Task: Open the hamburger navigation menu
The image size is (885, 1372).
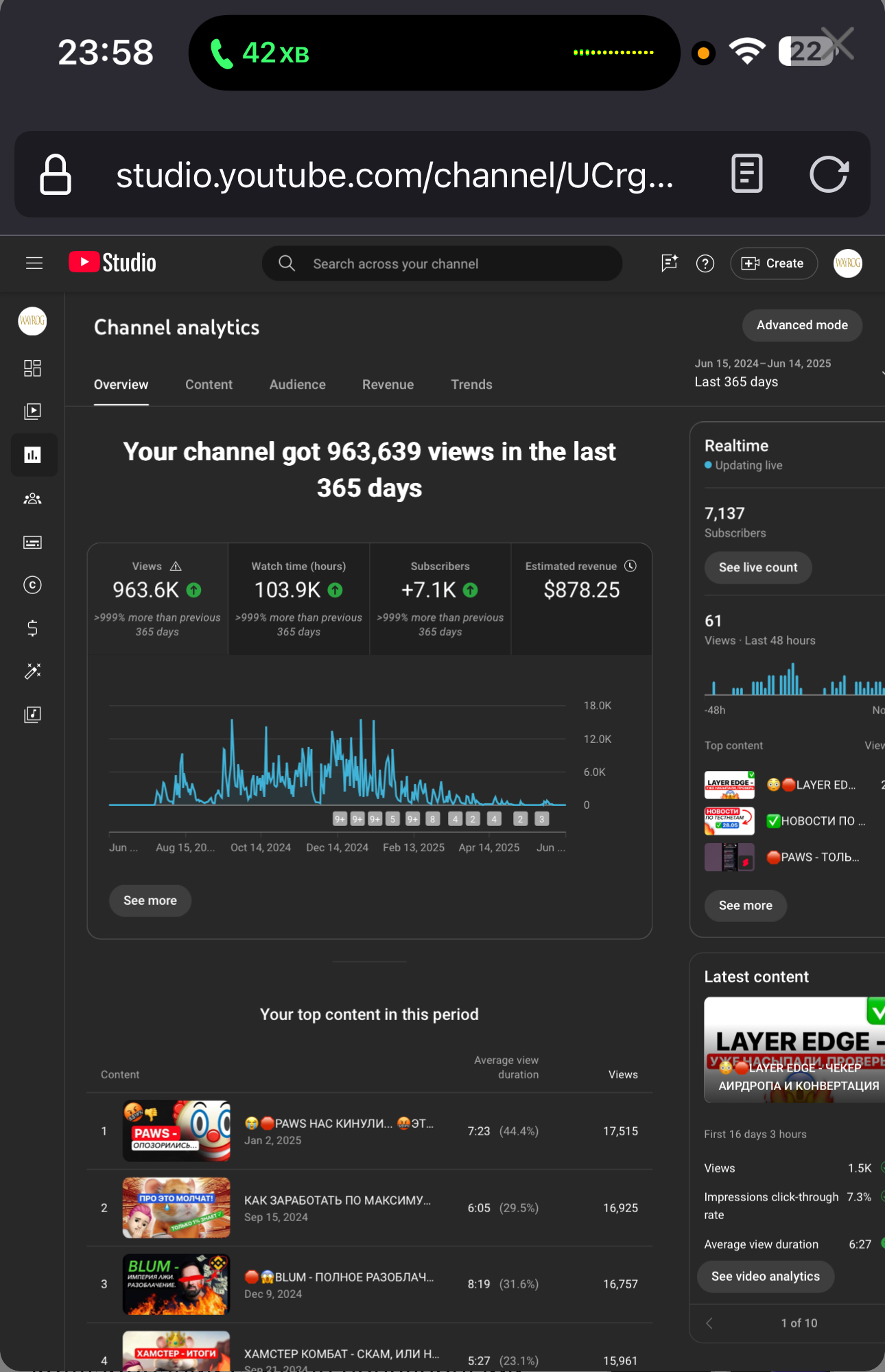Action: coord(34,263)
